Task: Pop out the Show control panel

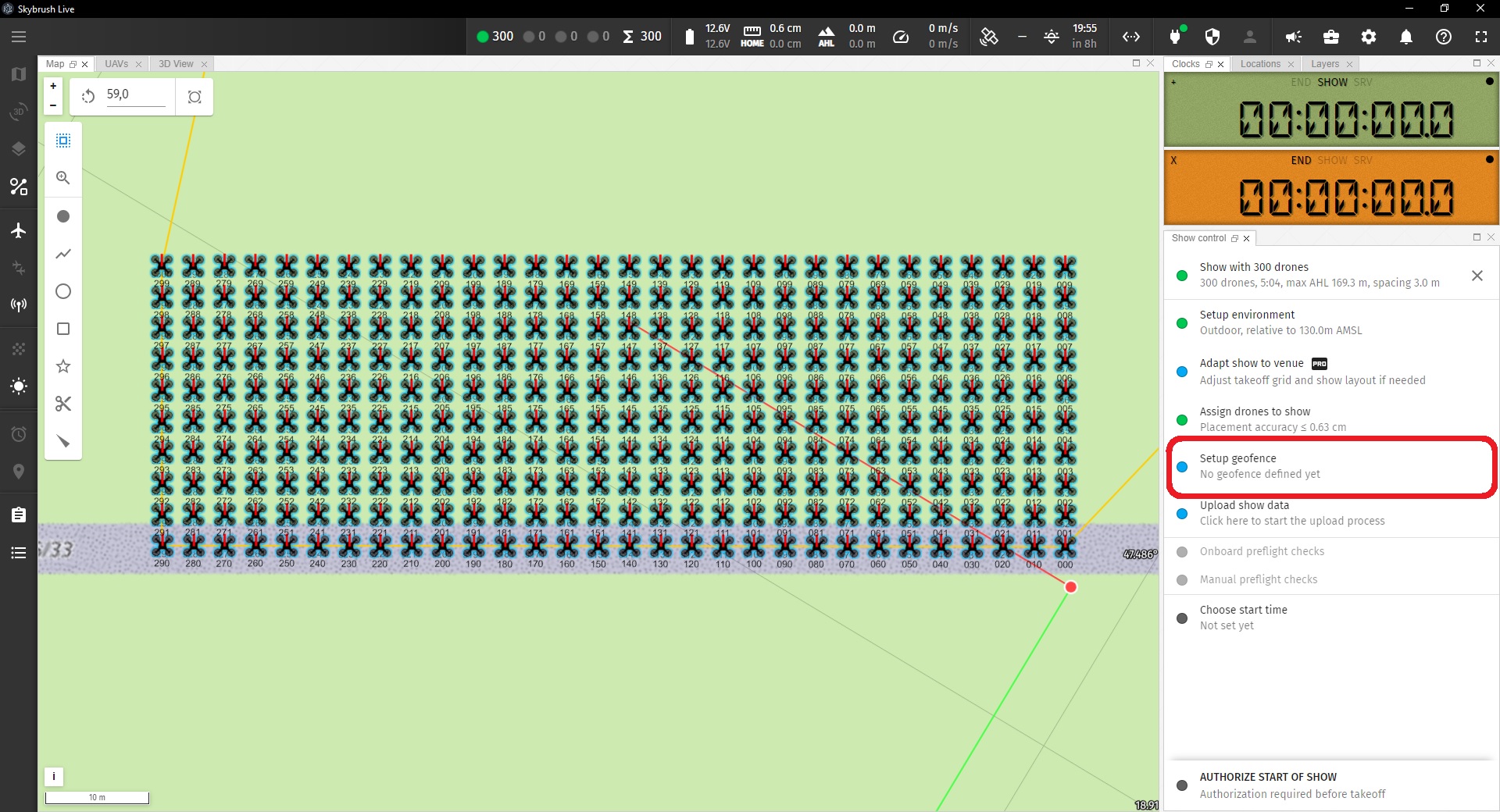Action: (x=1234, y=238)
